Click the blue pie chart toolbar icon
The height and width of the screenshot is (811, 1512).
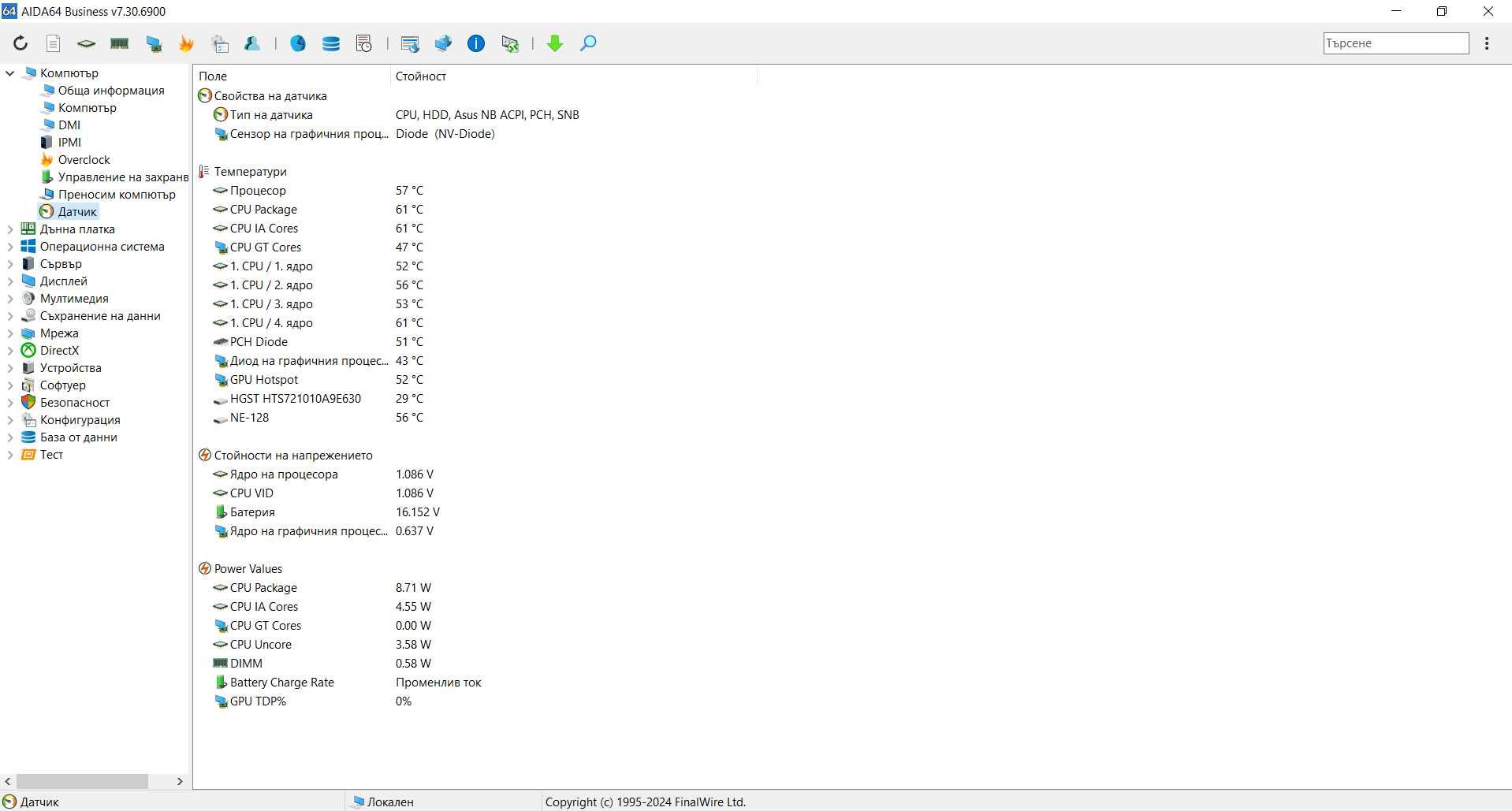pyautogui.click(x=298, y=43)
